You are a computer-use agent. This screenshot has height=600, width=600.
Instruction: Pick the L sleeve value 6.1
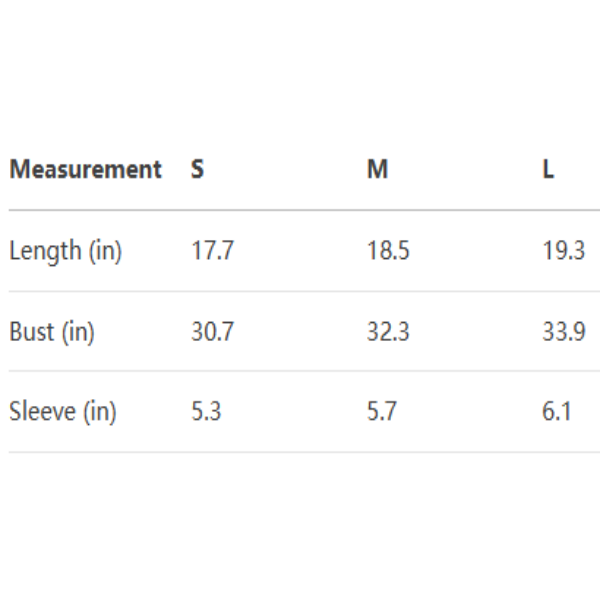coord(557,412)
